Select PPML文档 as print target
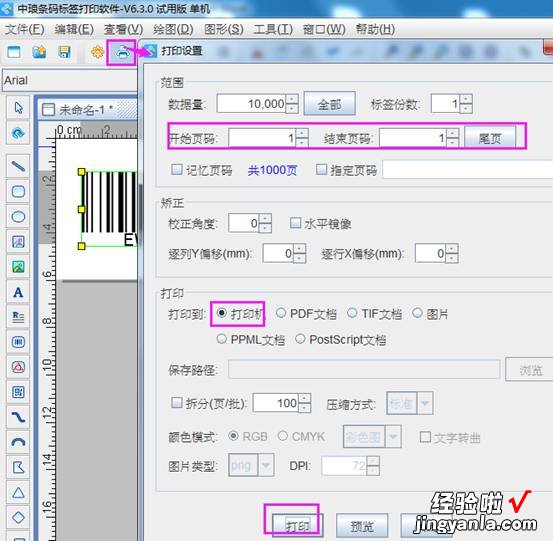 coord(221,339)
